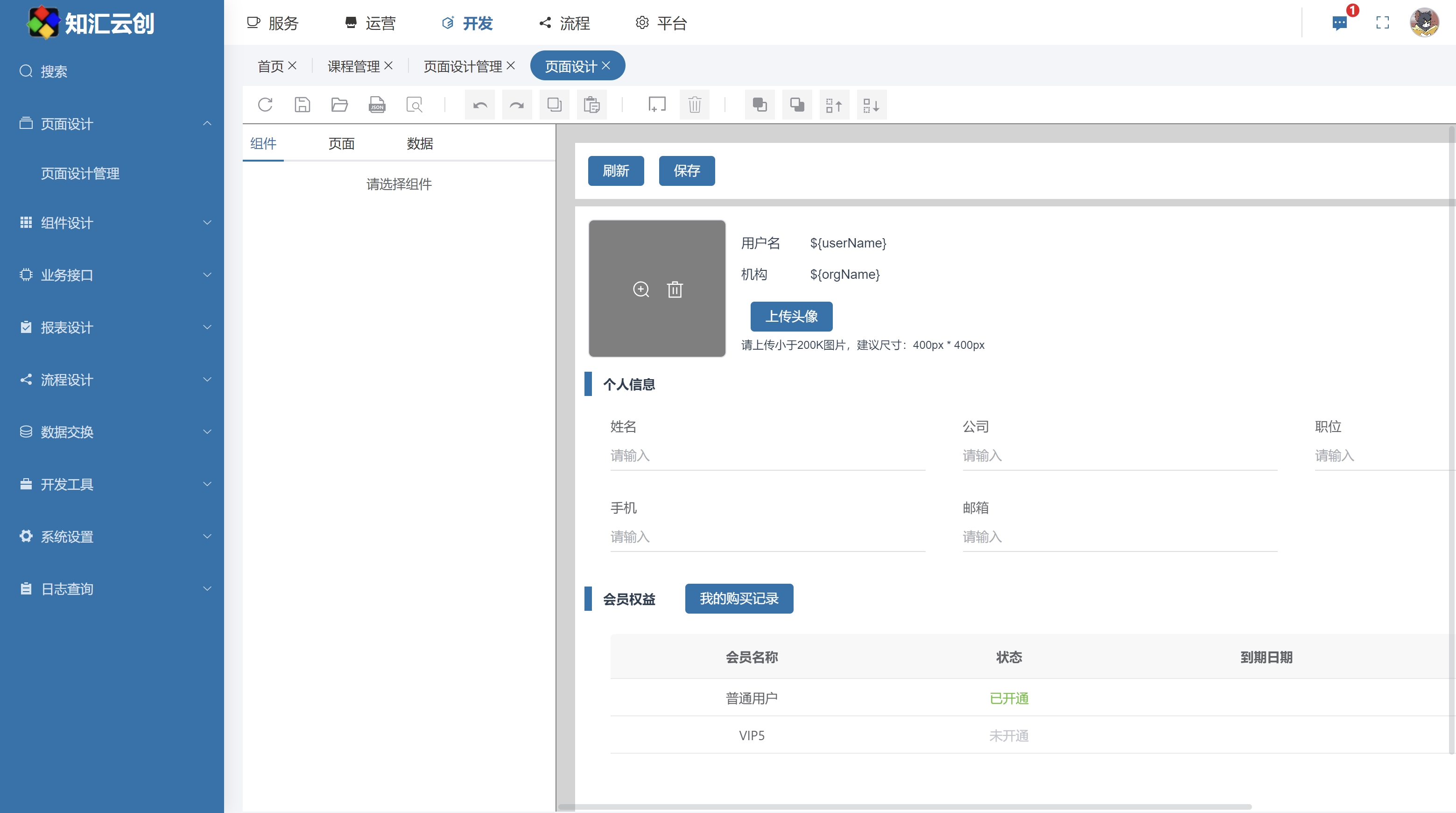1456x813 pixels.
Task: Click the JSON export icon
Action: (x=377, y=105)
